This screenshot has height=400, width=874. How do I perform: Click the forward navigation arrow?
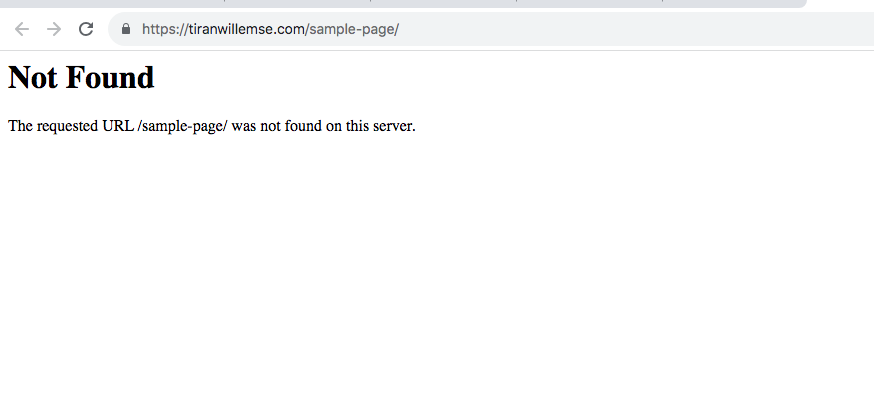[x=54, y=29]
